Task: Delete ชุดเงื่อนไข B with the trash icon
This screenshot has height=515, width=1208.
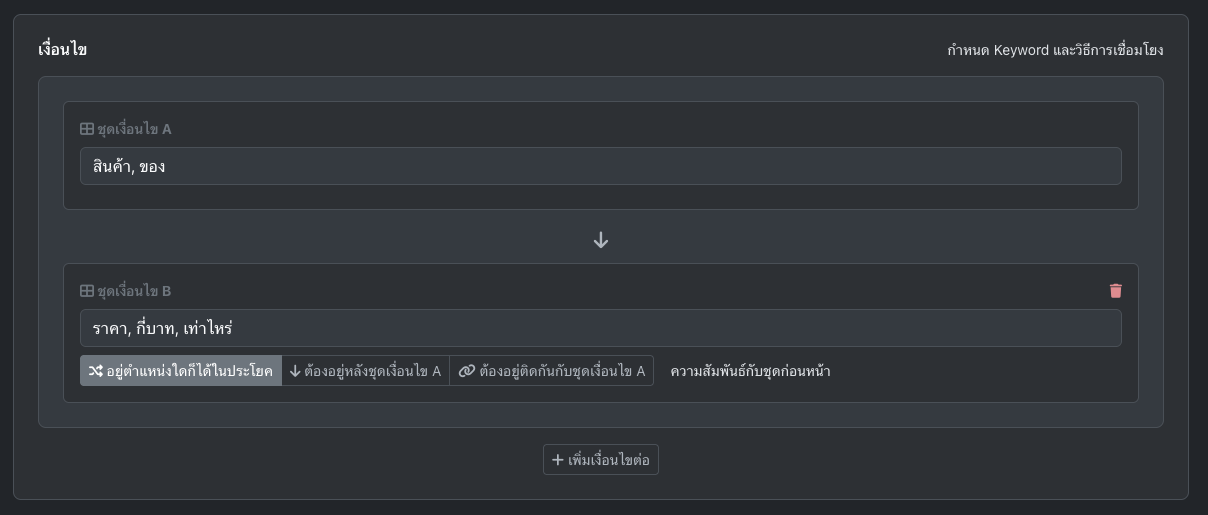Action: (1116, 291)
